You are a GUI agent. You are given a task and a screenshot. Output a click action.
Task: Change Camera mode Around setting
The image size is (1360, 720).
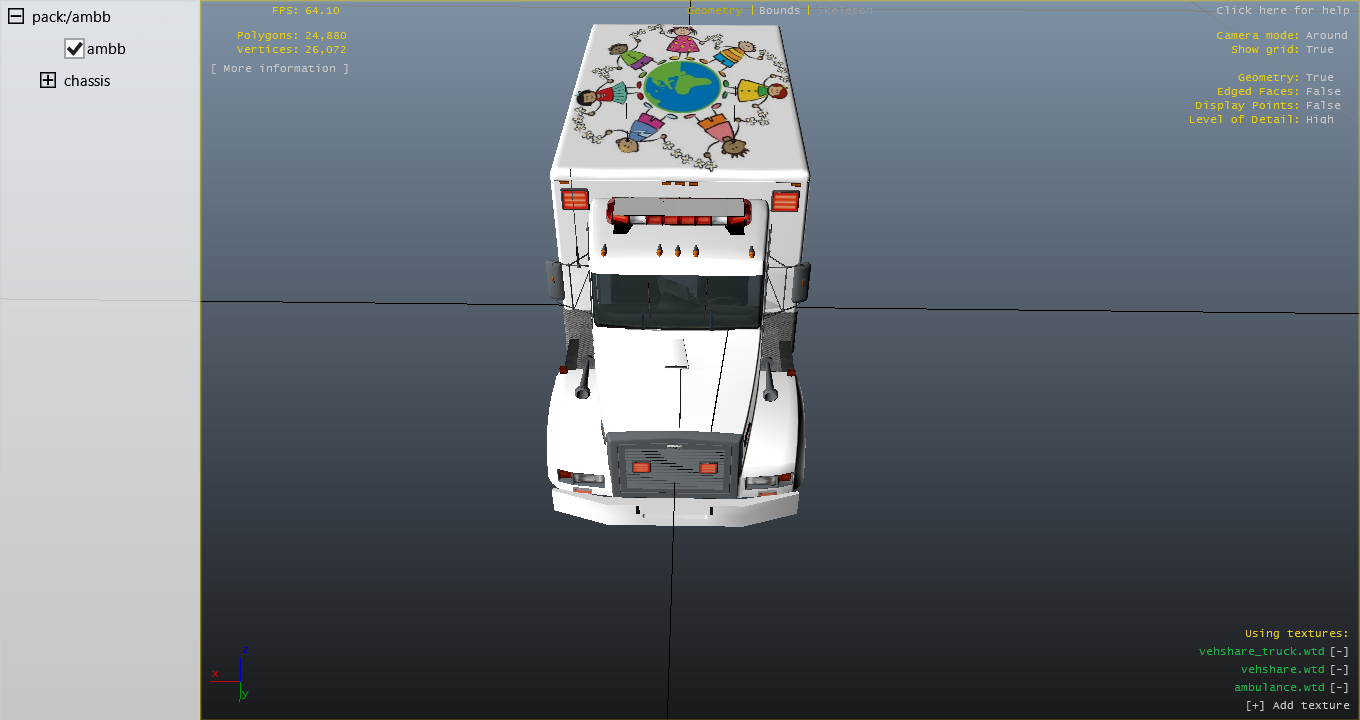1326,35
